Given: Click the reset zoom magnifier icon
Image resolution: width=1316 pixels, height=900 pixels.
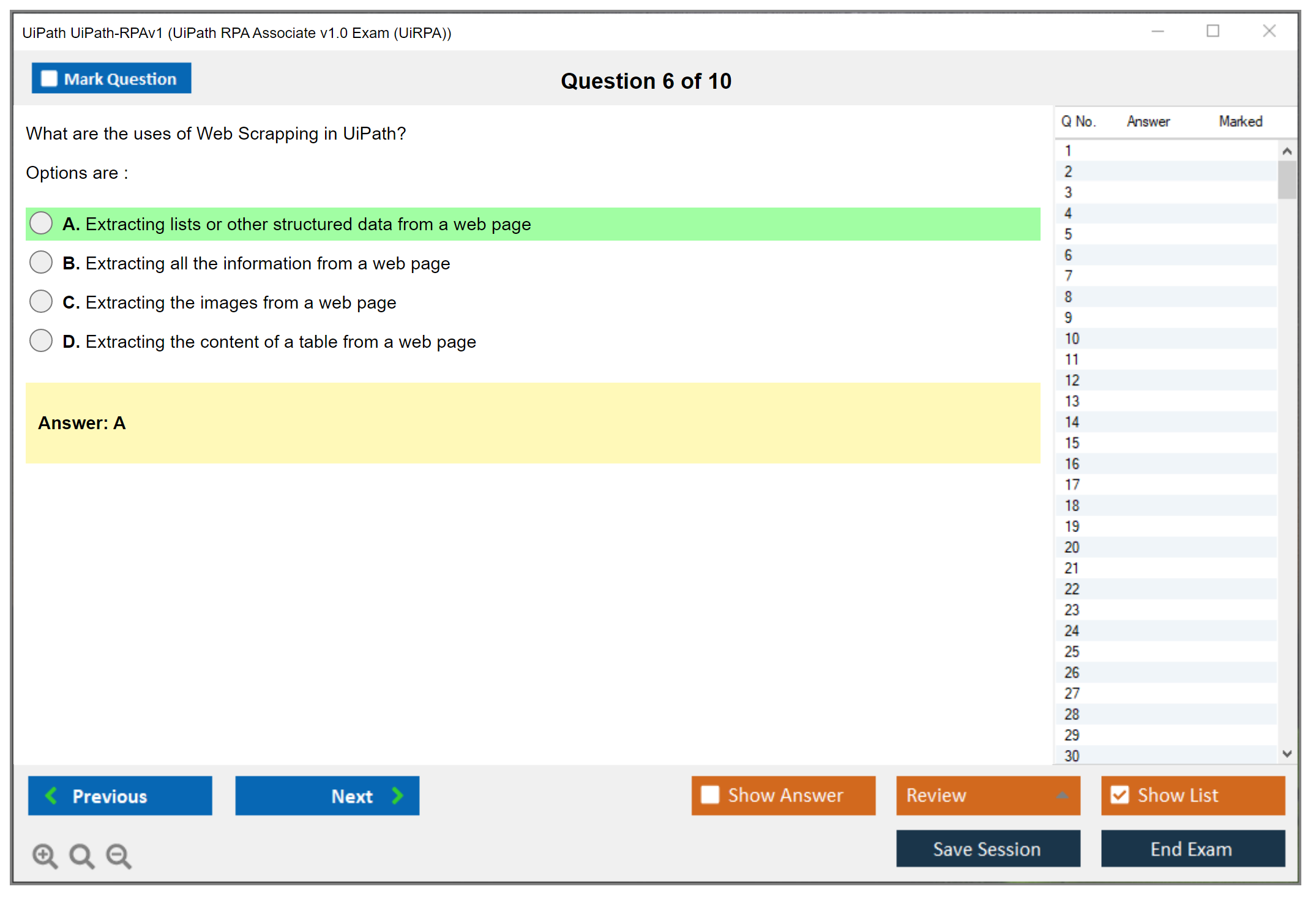Looking at the screenshot, I should 81,855.
